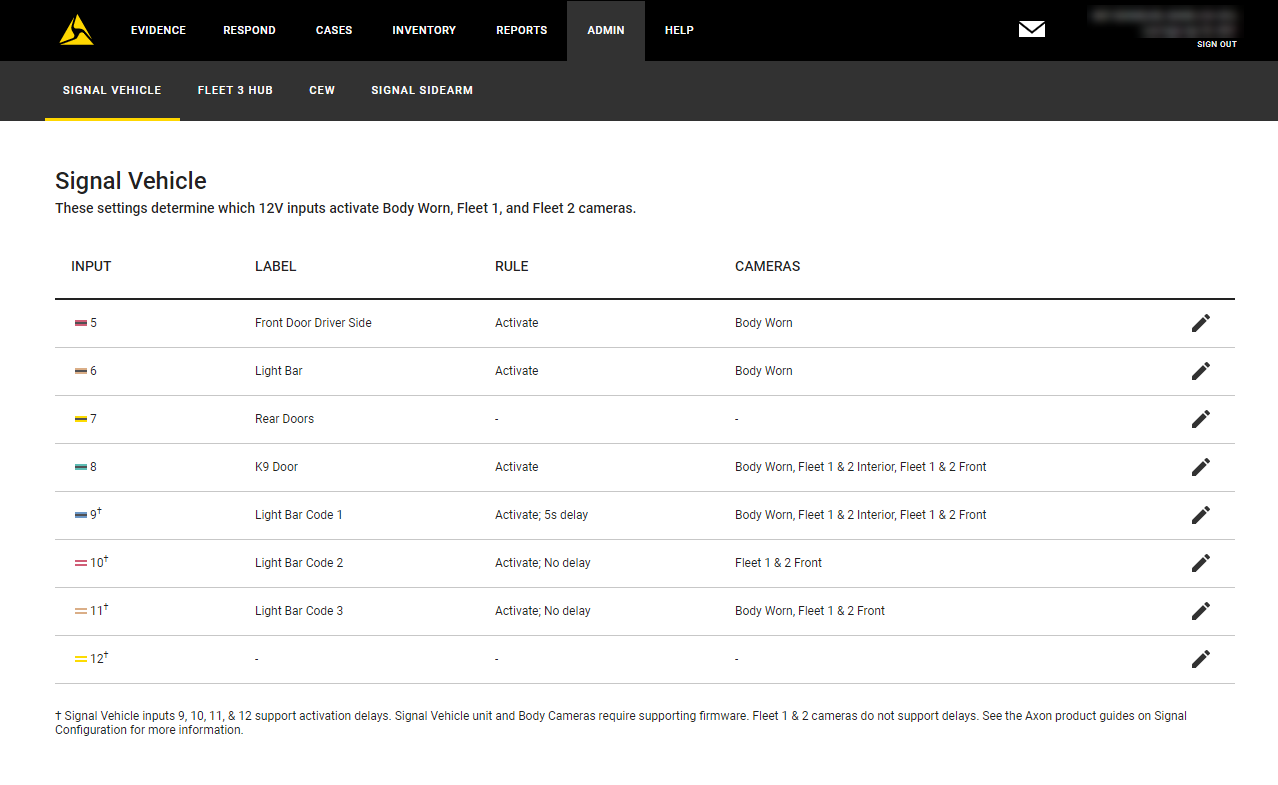Image resolution: width=1278 pixels, height=785 pixels.
Task: Click Body Worn cameras for Light Bar
Action: point(764,371)
